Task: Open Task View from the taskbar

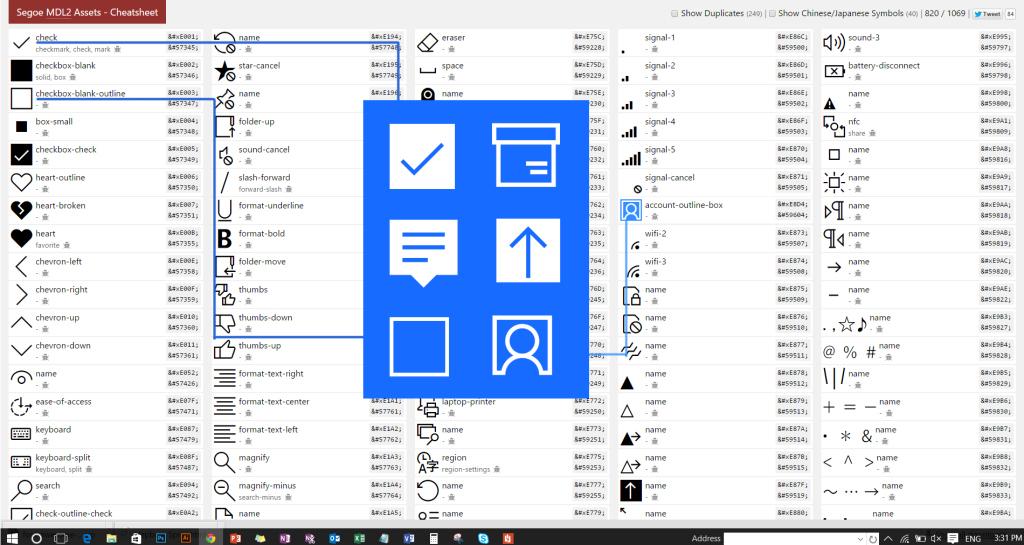Action: 61,538
